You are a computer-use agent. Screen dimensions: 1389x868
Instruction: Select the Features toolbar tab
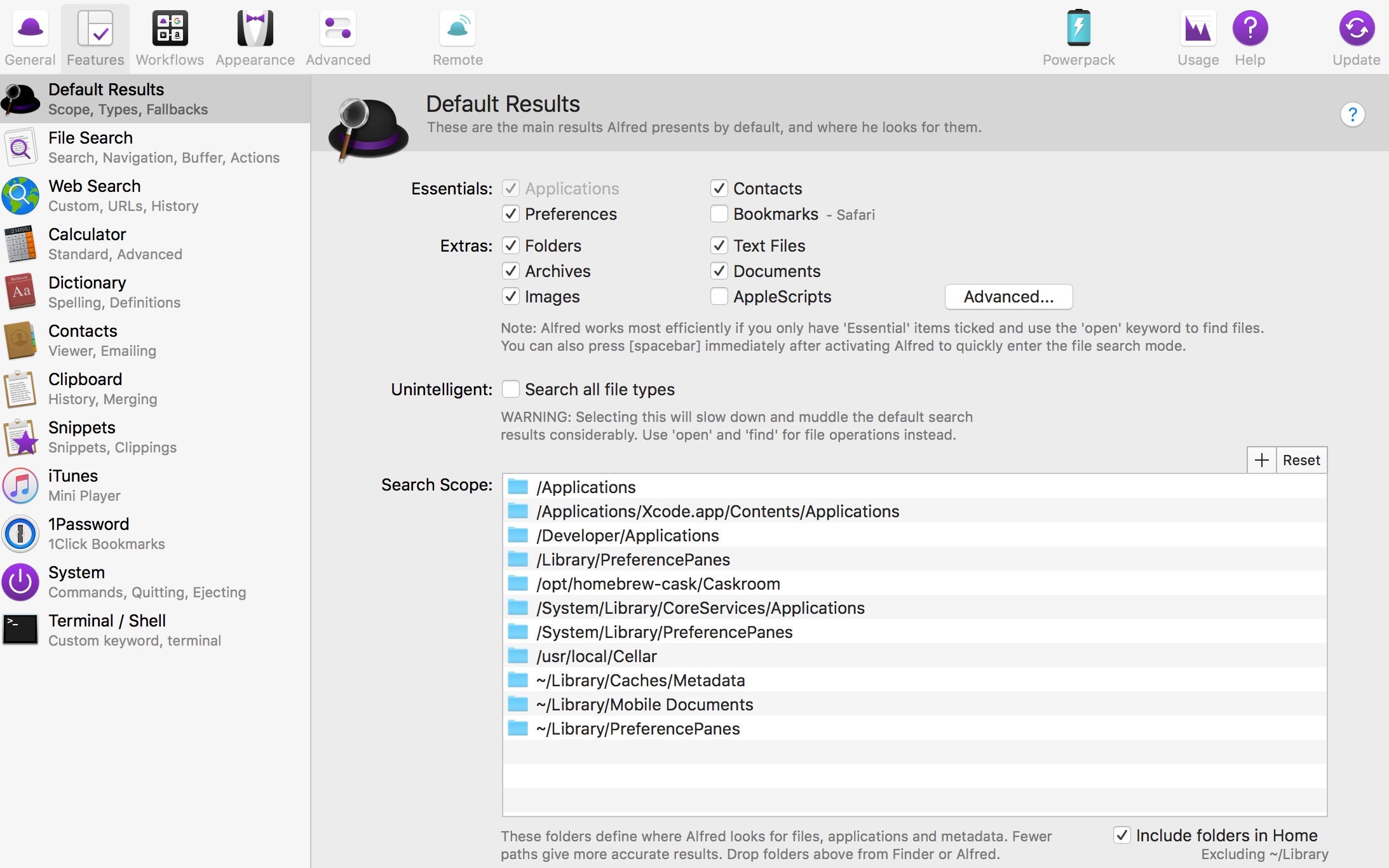95,38
